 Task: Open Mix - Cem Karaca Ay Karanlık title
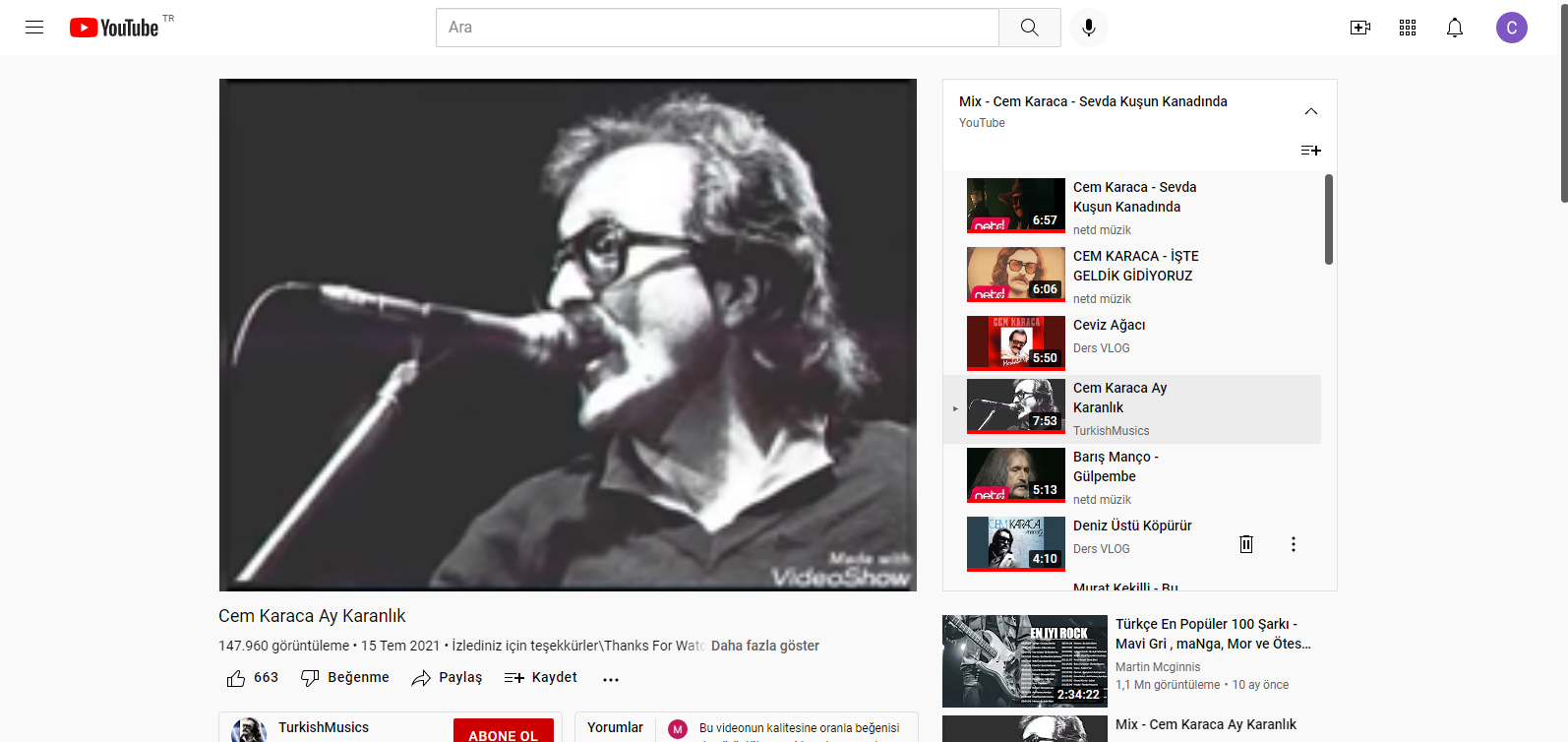(x=1206, y=724)
